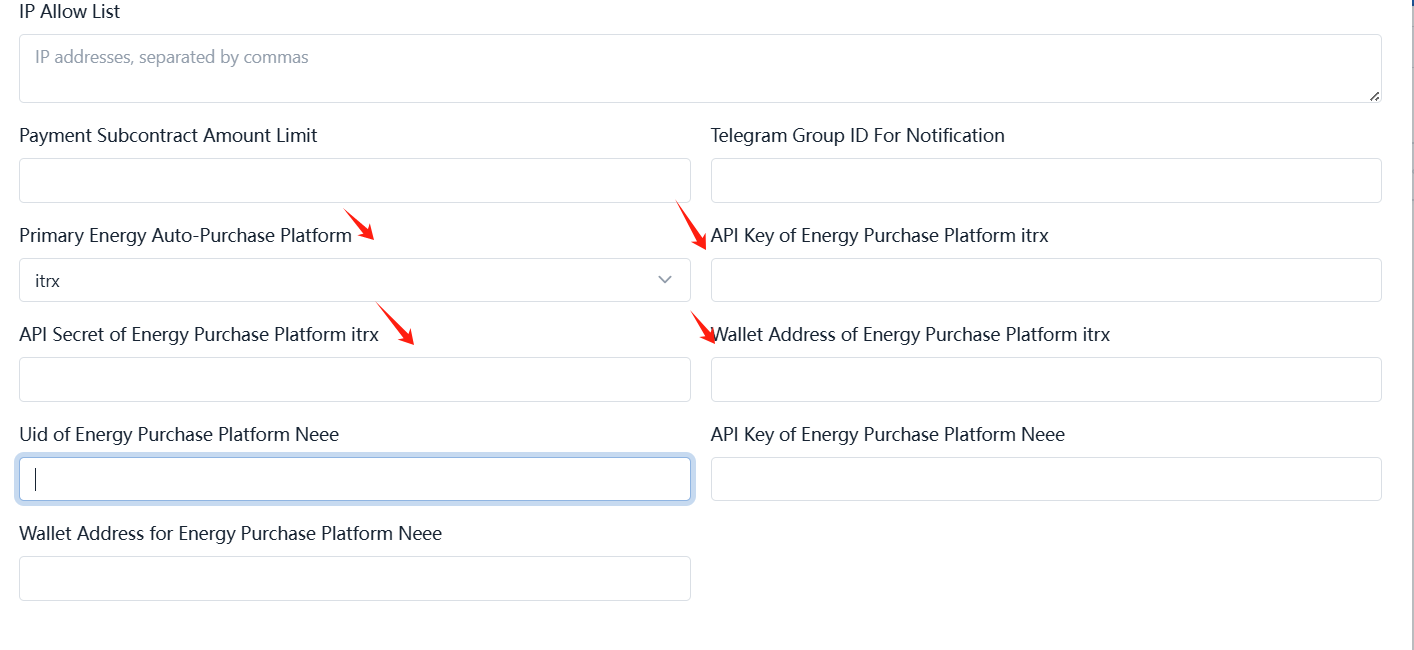Click the 'API Key of Energy Purchase Platform itrx' label
This screenshot has width=1414, height=650.
[x=880, y=235]
